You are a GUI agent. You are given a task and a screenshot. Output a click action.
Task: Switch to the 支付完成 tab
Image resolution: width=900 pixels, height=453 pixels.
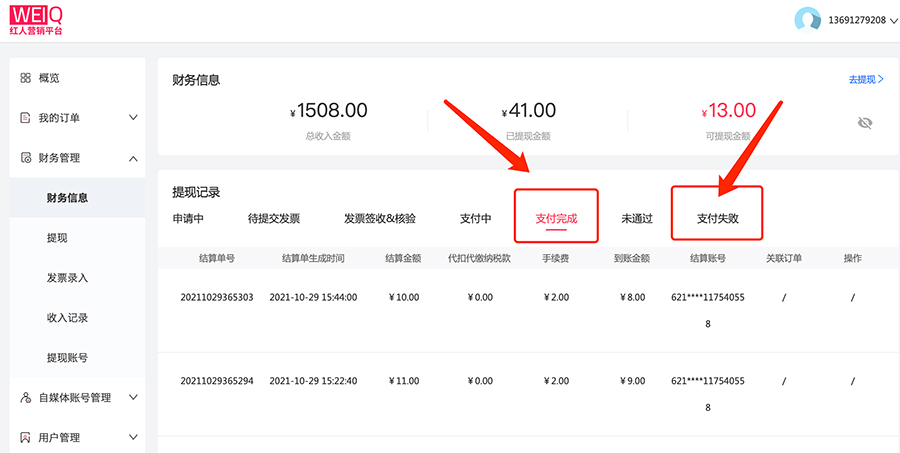pyautogui.click(x=556, y=218)
